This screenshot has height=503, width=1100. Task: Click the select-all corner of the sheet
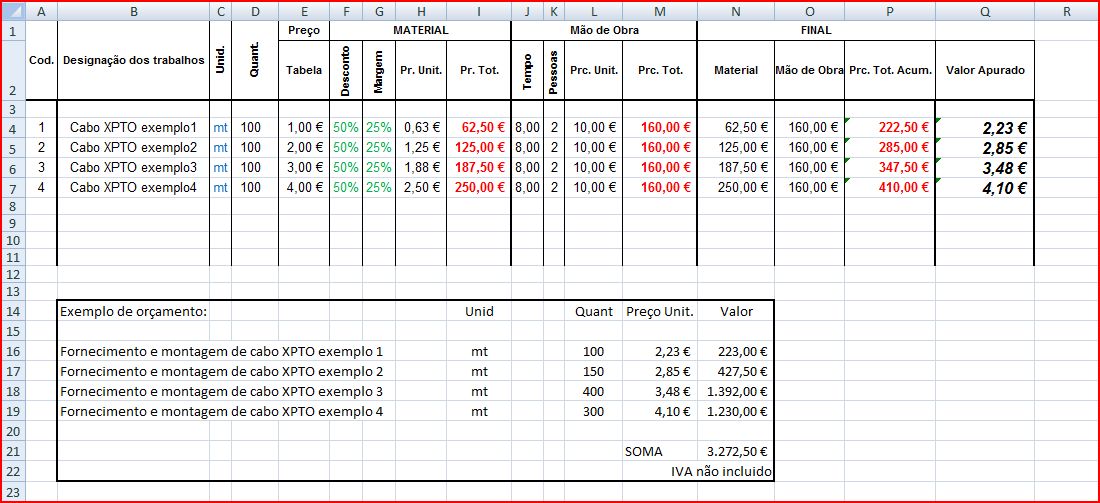[13, 11]
